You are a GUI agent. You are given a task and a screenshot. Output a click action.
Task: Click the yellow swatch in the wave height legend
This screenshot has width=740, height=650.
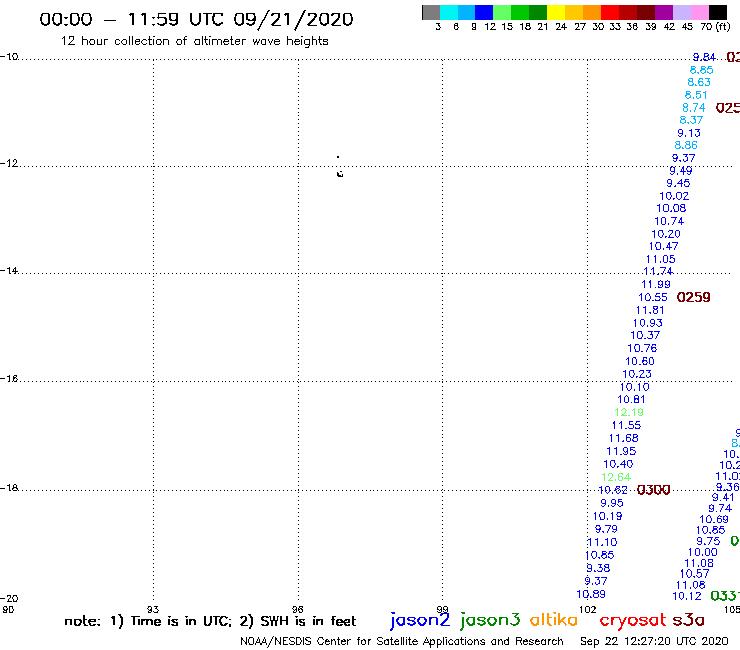[556, 12]
